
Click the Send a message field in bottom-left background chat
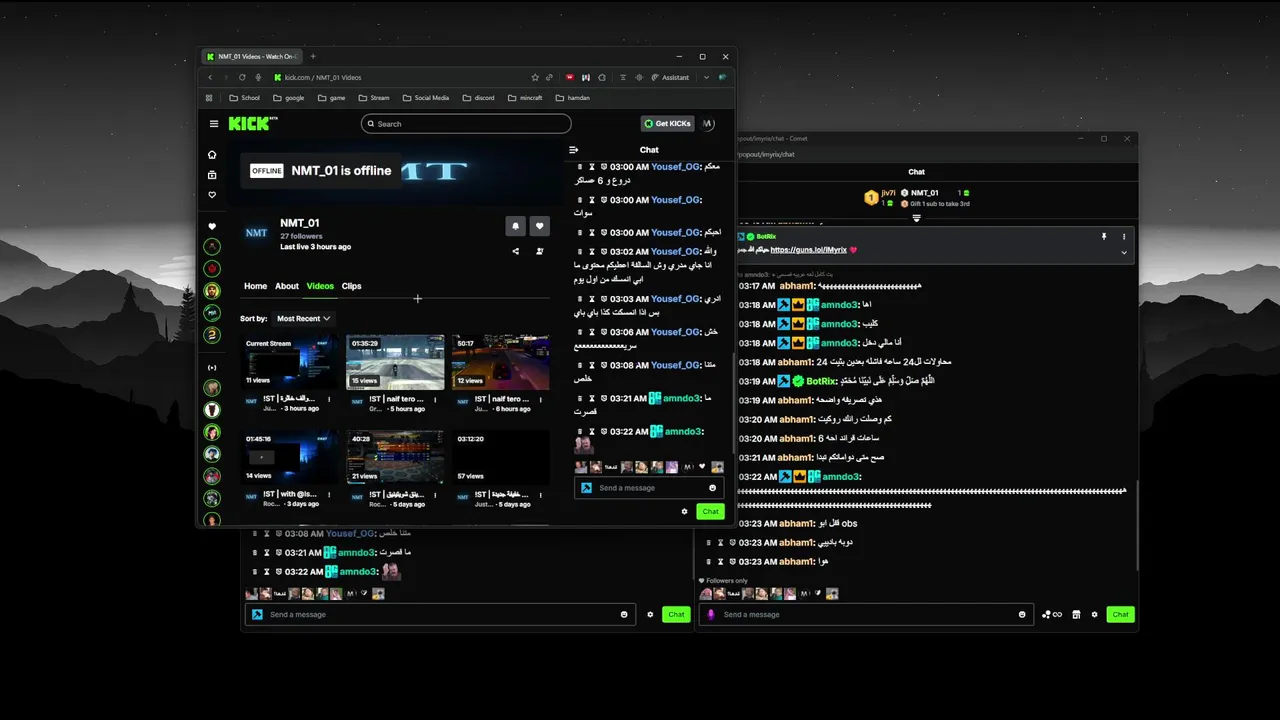[440, 614]
